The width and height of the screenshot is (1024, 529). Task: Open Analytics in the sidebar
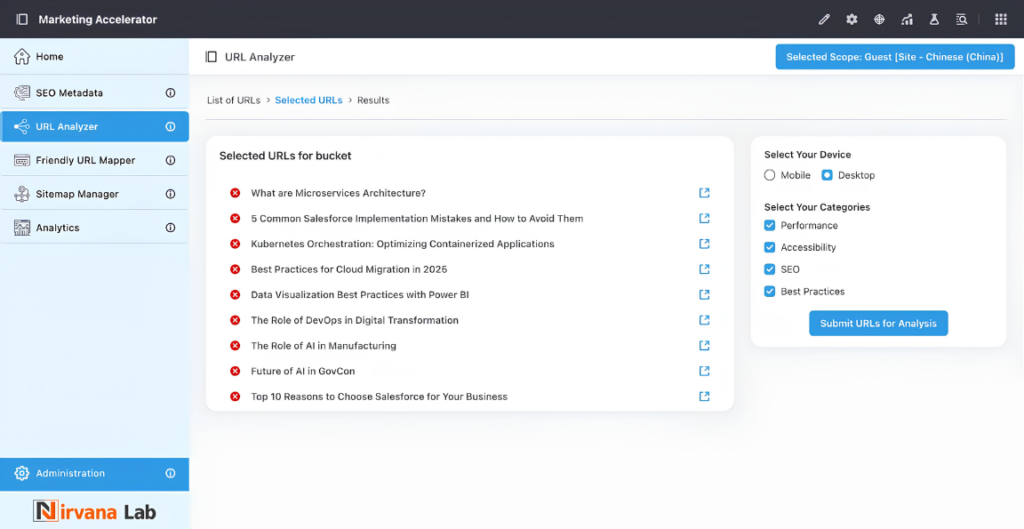click(x=95, y=227)
